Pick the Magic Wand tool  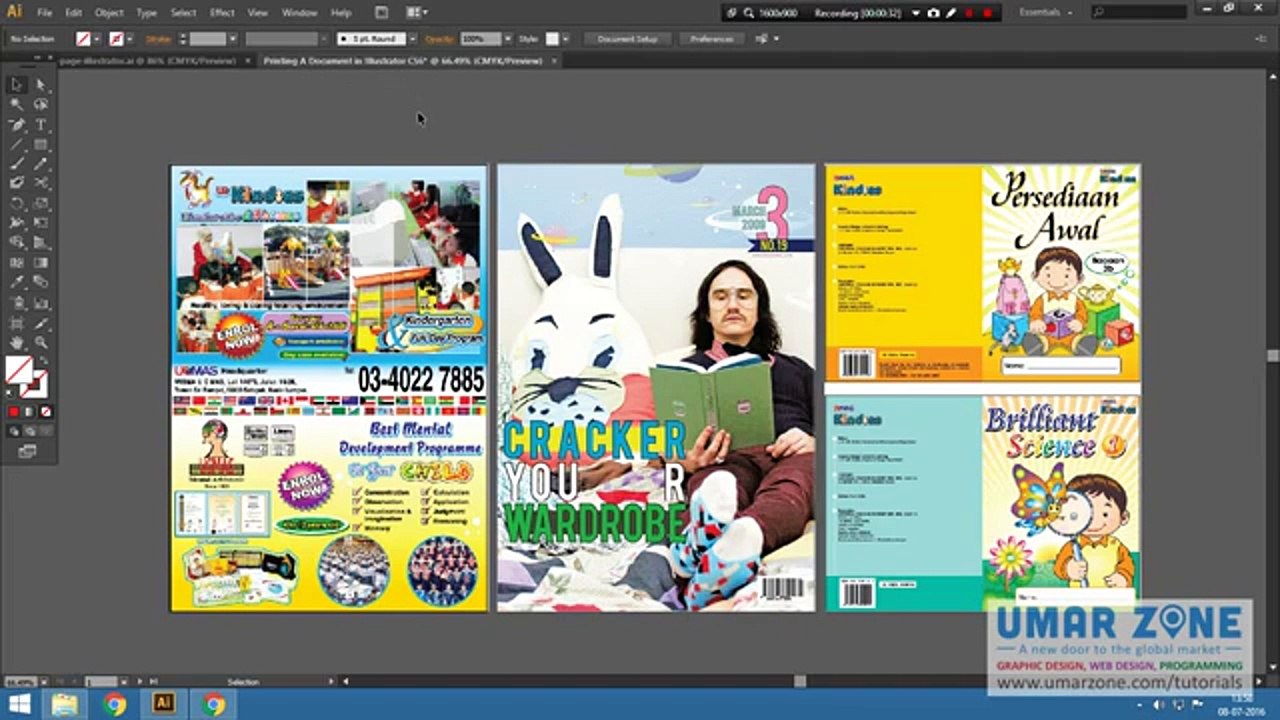(x=17, y=105)
